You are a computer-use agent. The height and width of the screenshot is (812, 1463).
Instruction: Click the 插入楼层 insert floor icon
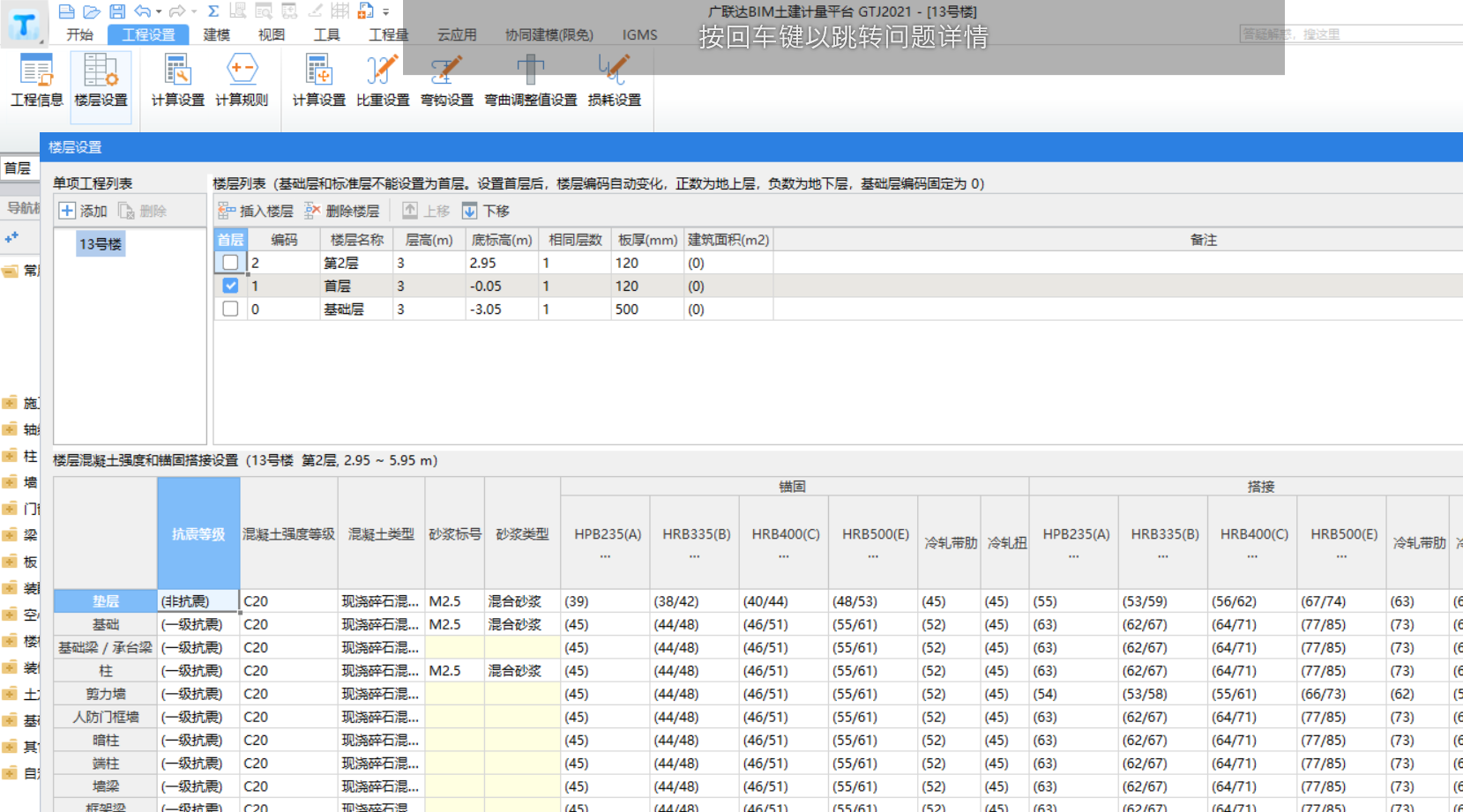tap(227, 211)
